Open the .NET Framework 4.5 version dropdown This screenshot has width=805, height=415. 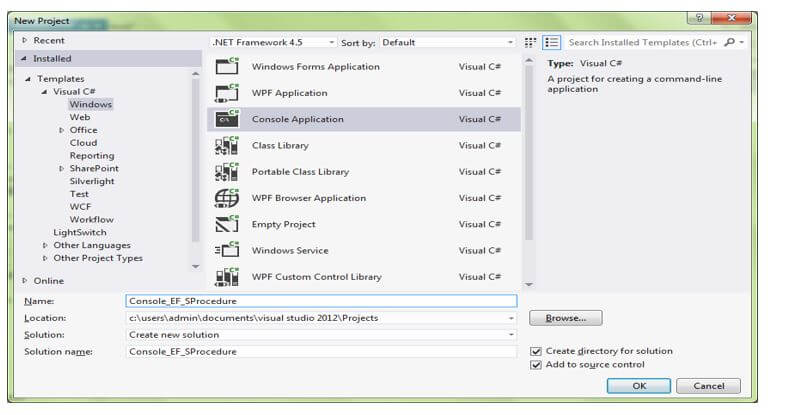274,43
